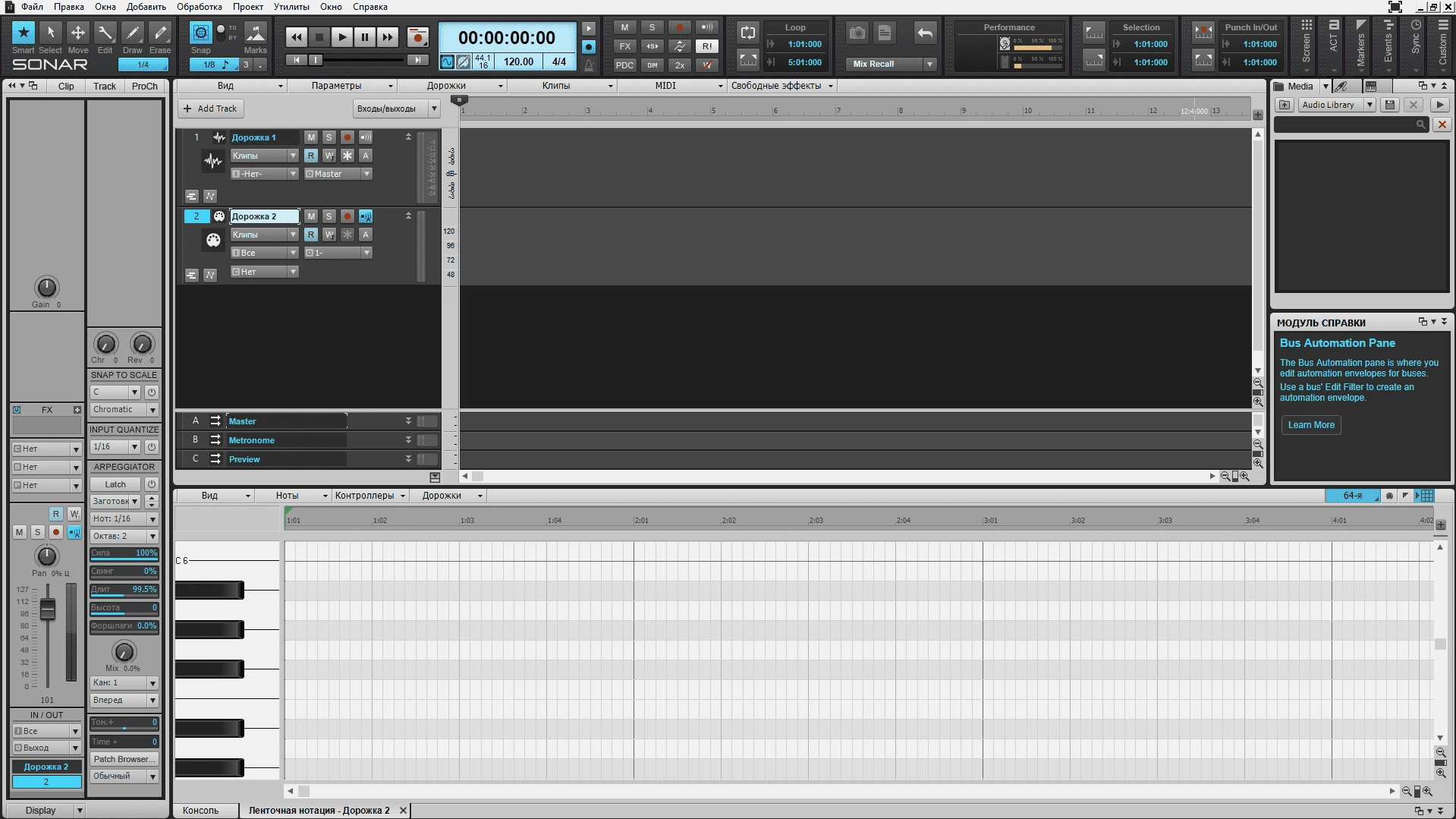Open the Display button in inspector
This screenshot has width=1456, height=819.
click(x=47, y=811)
